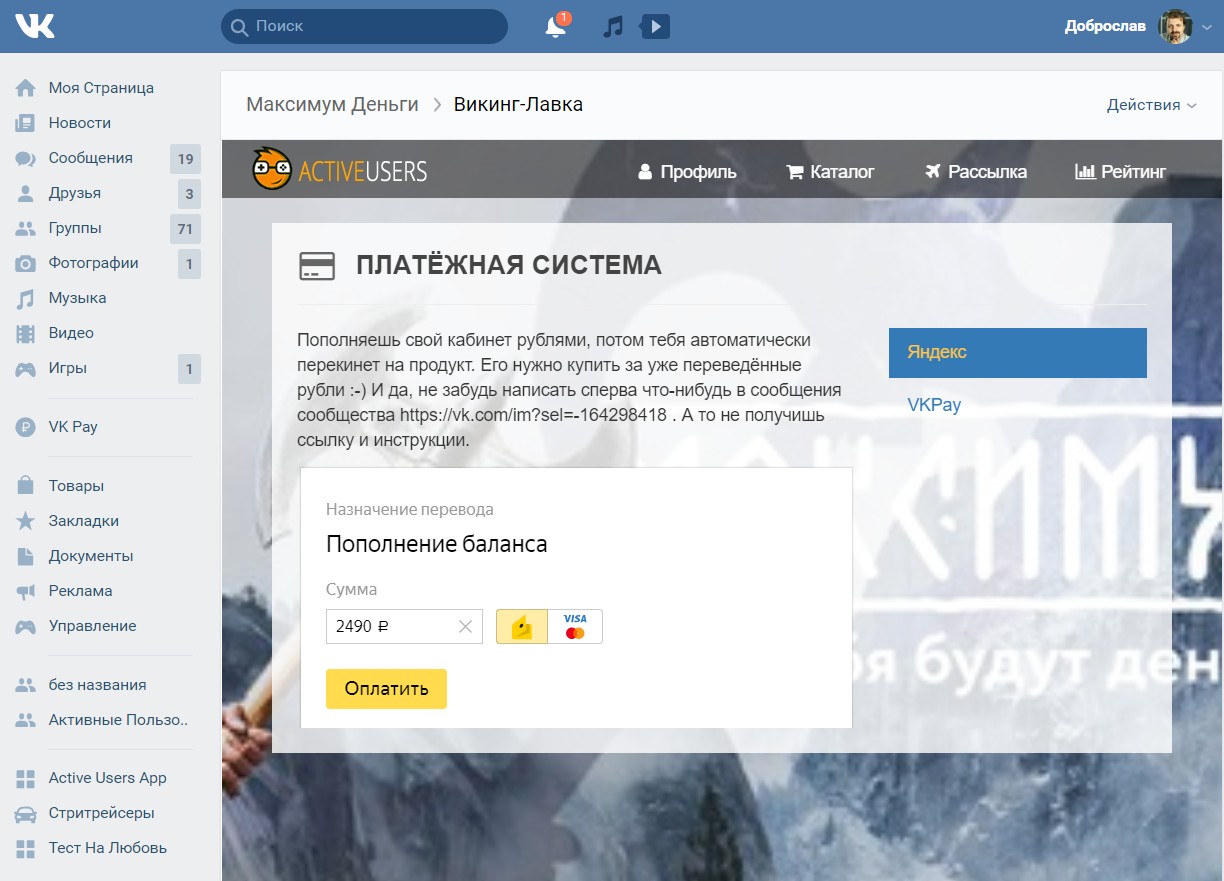Image resolution: width=1224 pixels, height=881 pixels.
Task: Click the gamepad icon beside Игры
Action: (x=26, y=368)
